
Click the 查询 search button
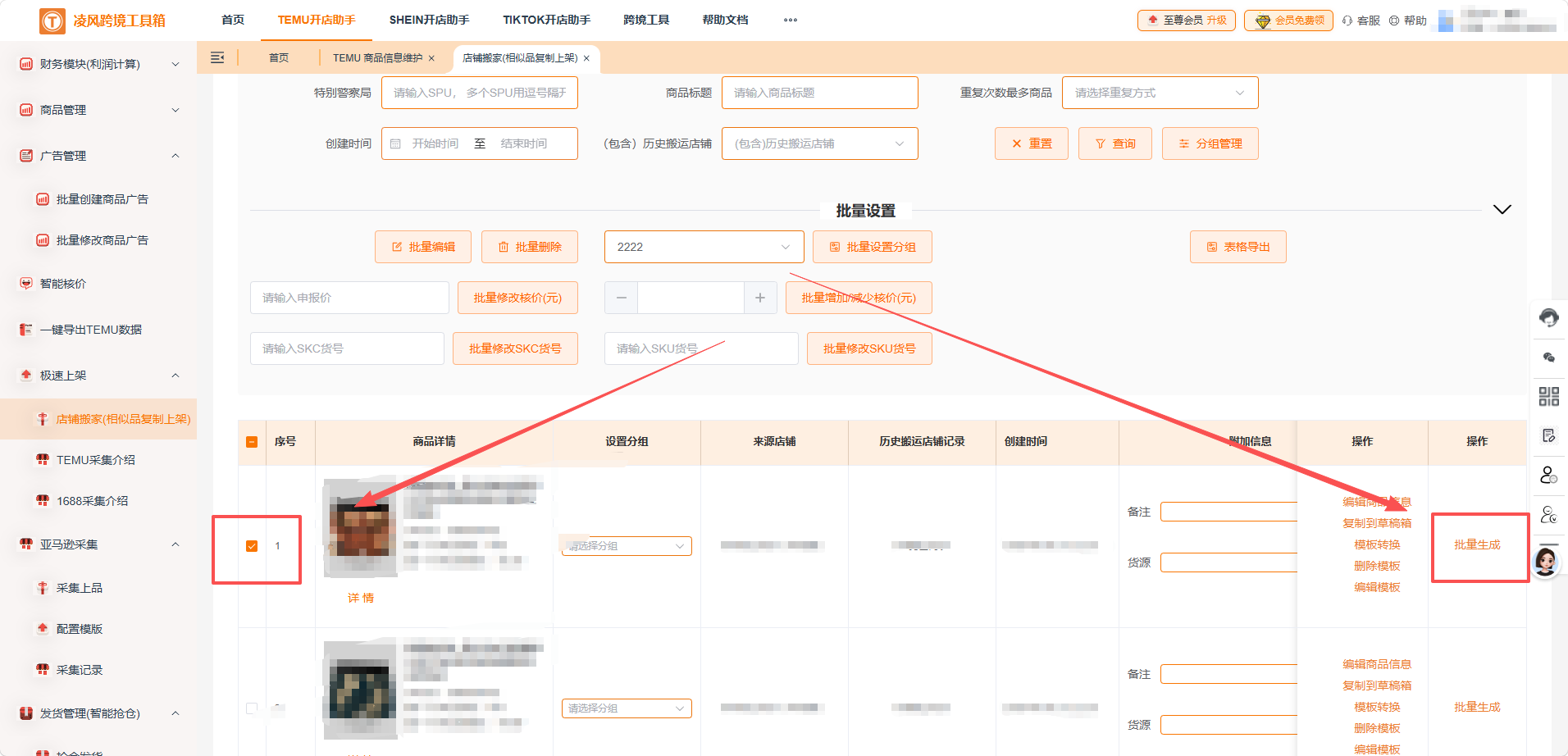(x=1114, y=143)
